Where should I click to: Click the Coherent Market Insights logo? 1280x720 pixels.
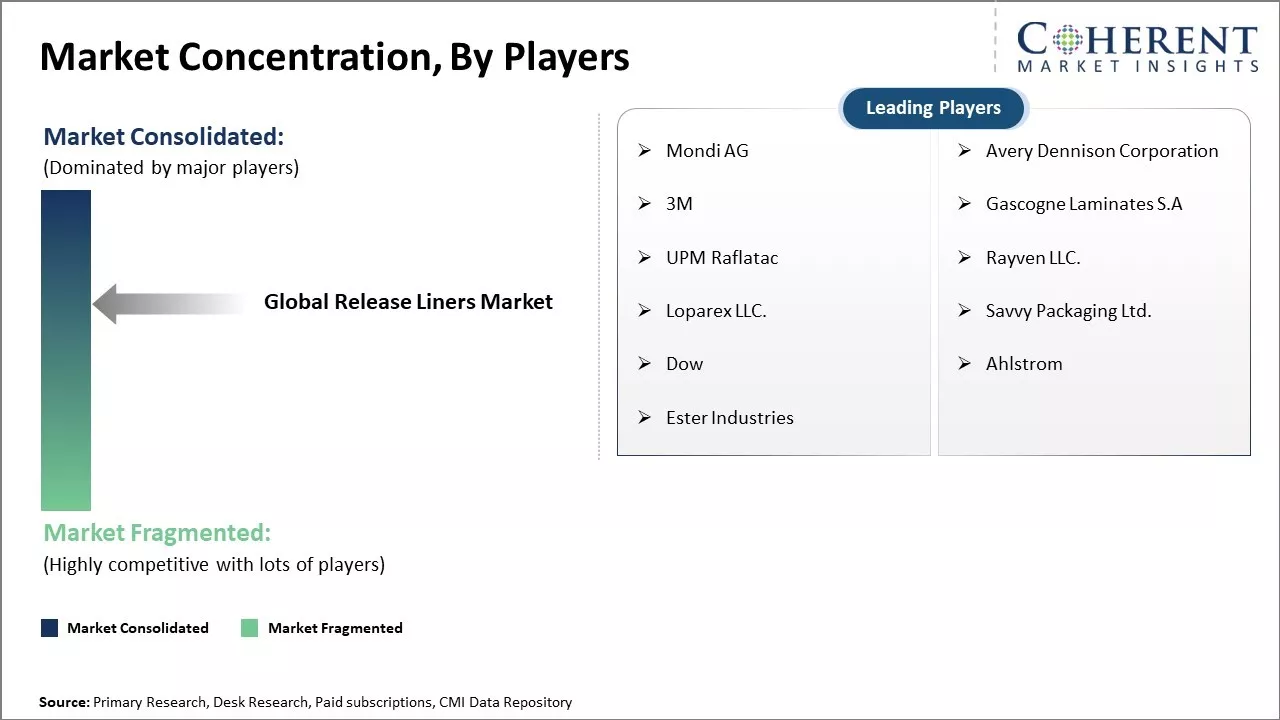(x=1136, y=48)
